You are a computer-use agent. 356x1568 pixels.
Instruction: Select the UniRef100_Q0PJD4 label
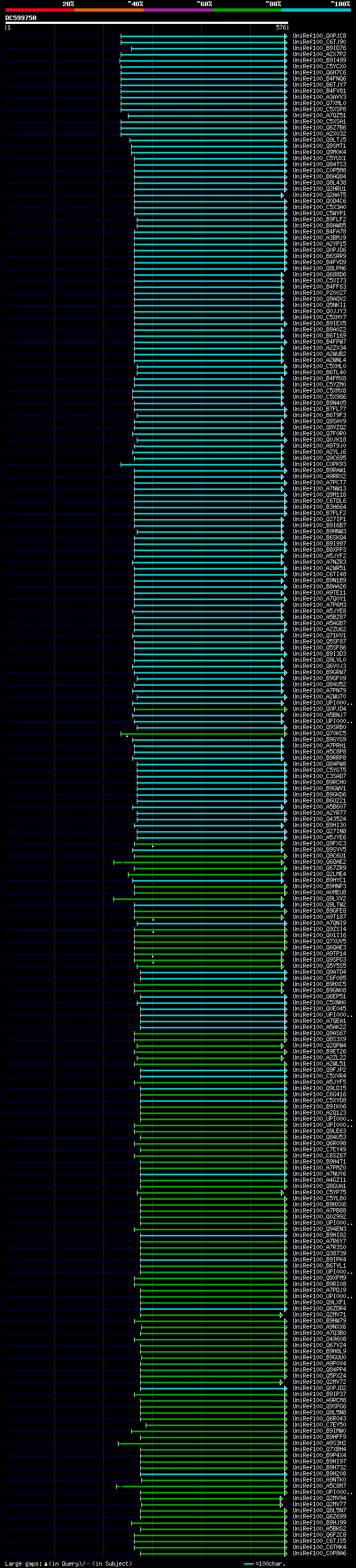pos(319,709)
